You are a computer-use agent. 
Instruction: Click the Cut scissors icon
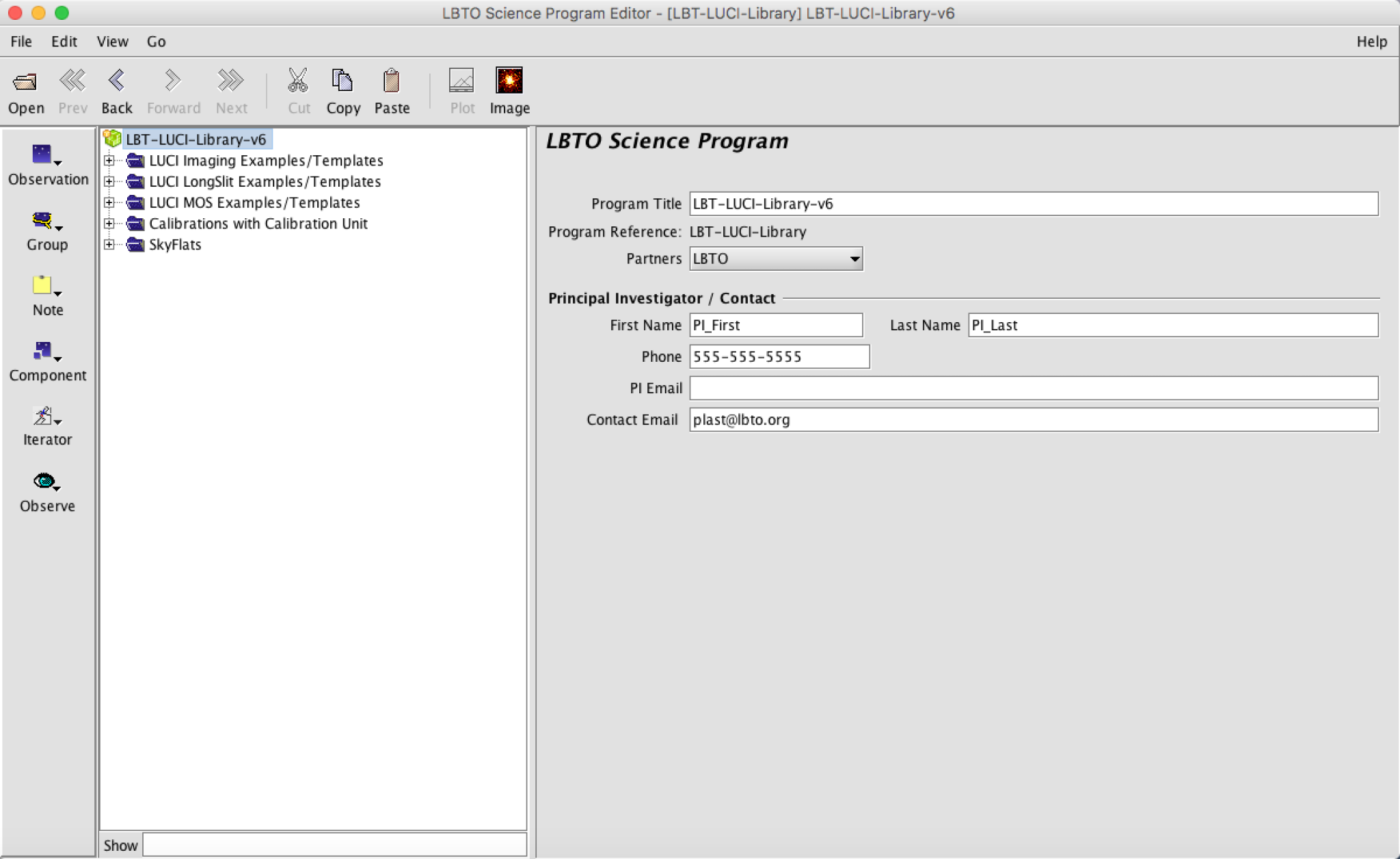[x=298, y=80]
